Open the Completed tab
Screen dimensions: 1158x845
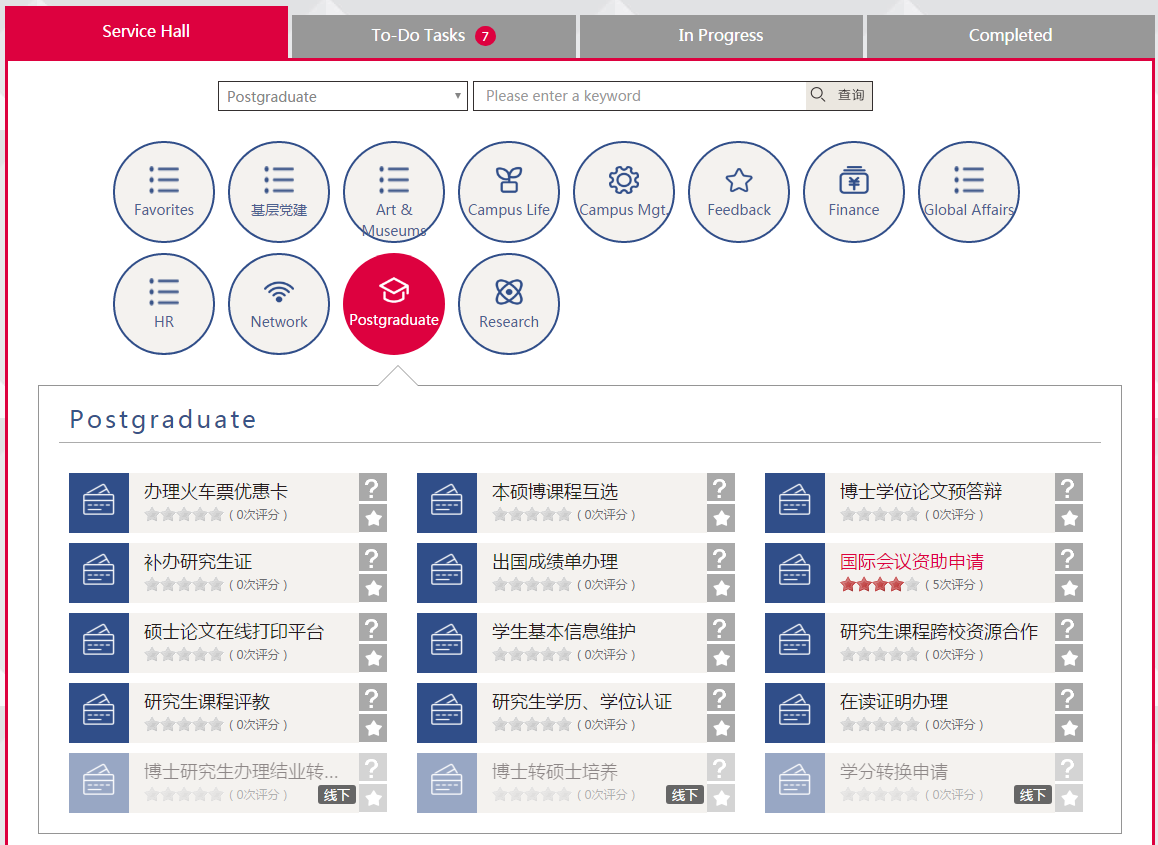[1010, 36]
